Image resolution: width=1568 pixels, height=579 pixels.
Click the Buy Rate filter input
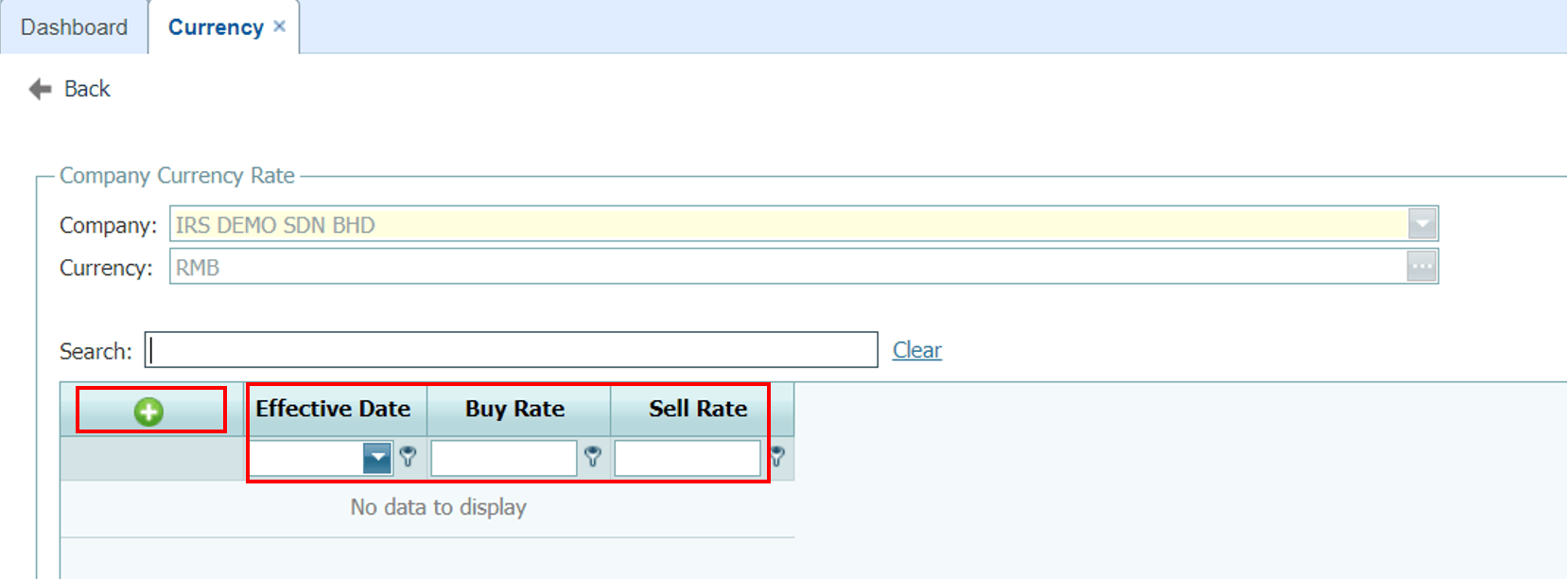point(504,458)
